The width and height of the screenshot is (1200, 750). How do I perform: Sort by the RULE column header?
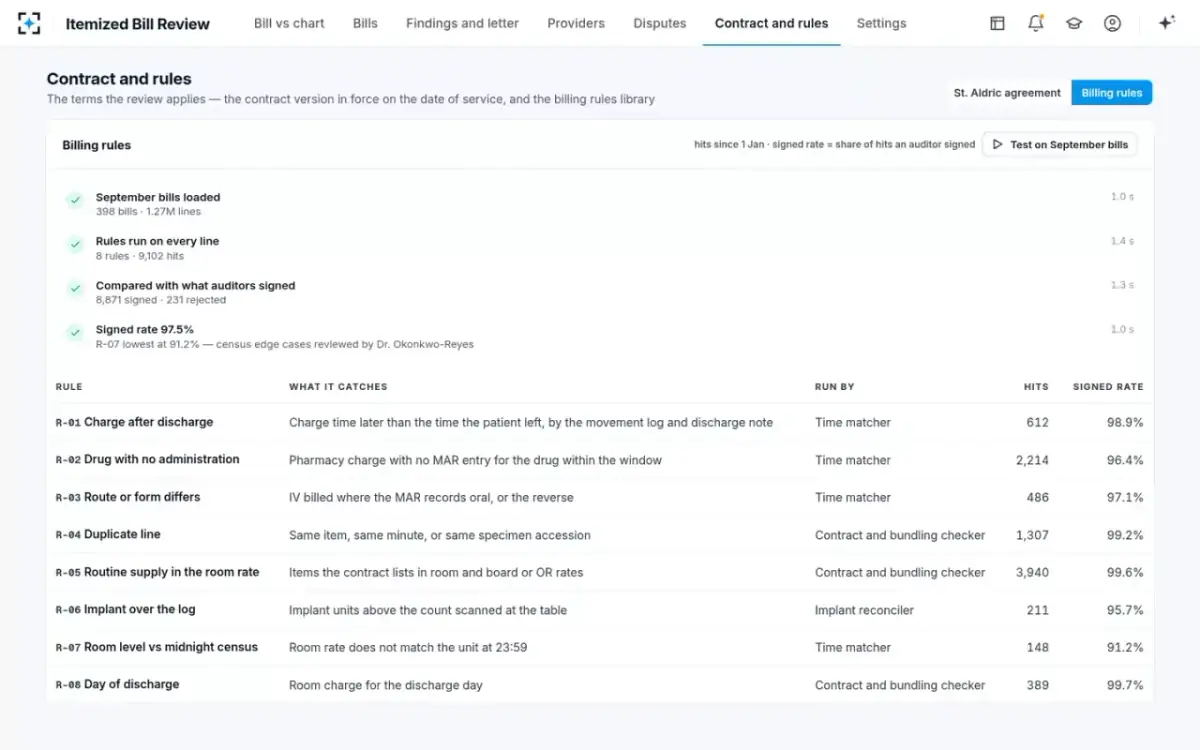tap(69, 387)
